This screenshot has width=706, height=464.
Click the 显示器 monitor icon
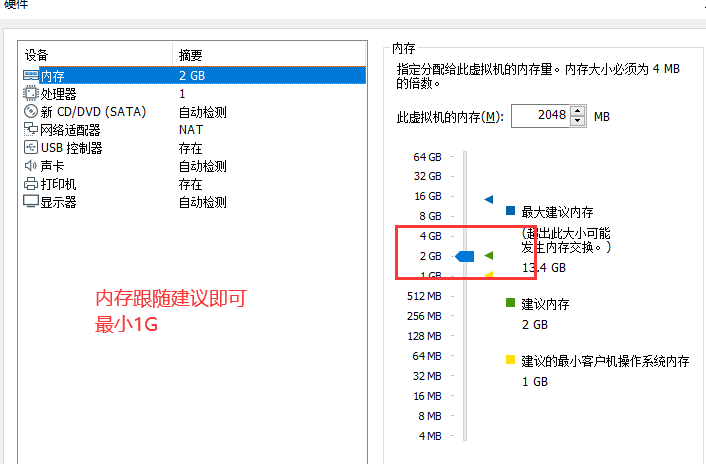click(x=31, y=202)
